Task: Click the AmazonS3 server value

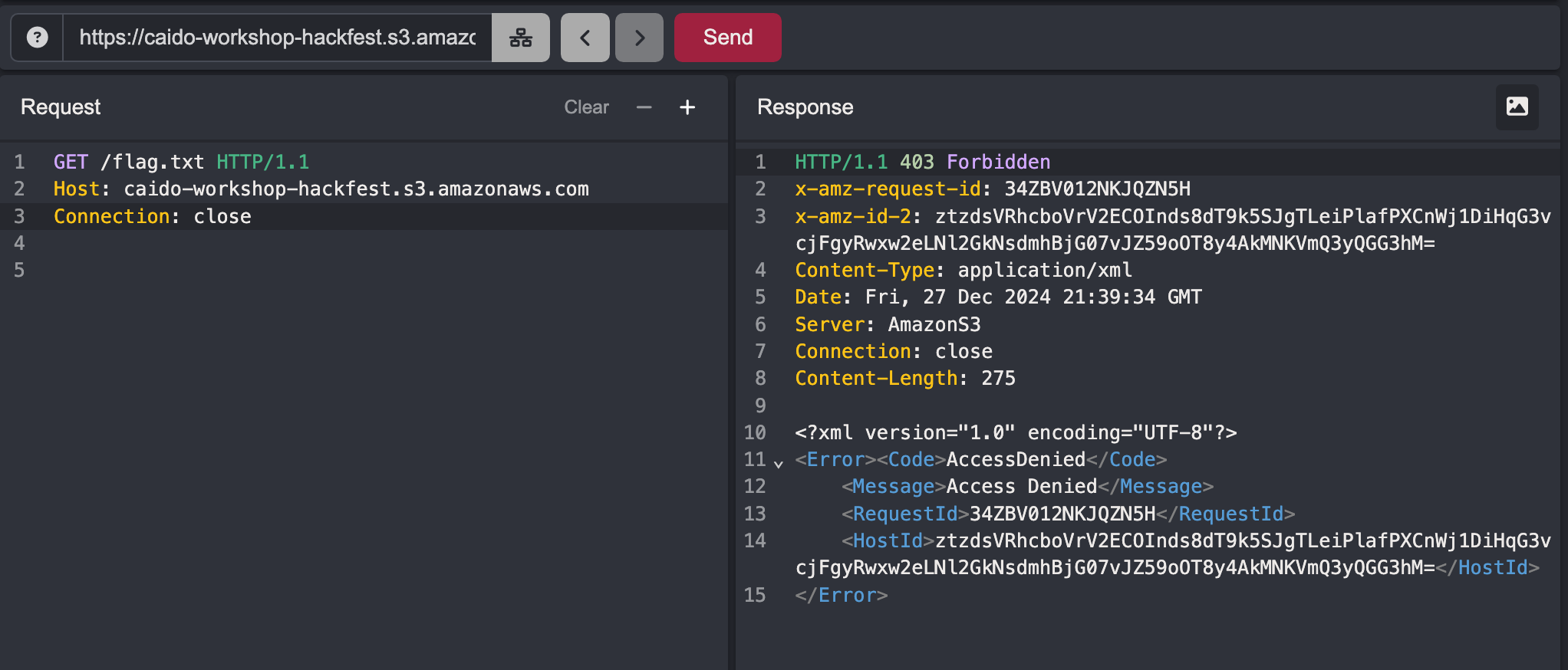Action: click(x=934, y=324)
